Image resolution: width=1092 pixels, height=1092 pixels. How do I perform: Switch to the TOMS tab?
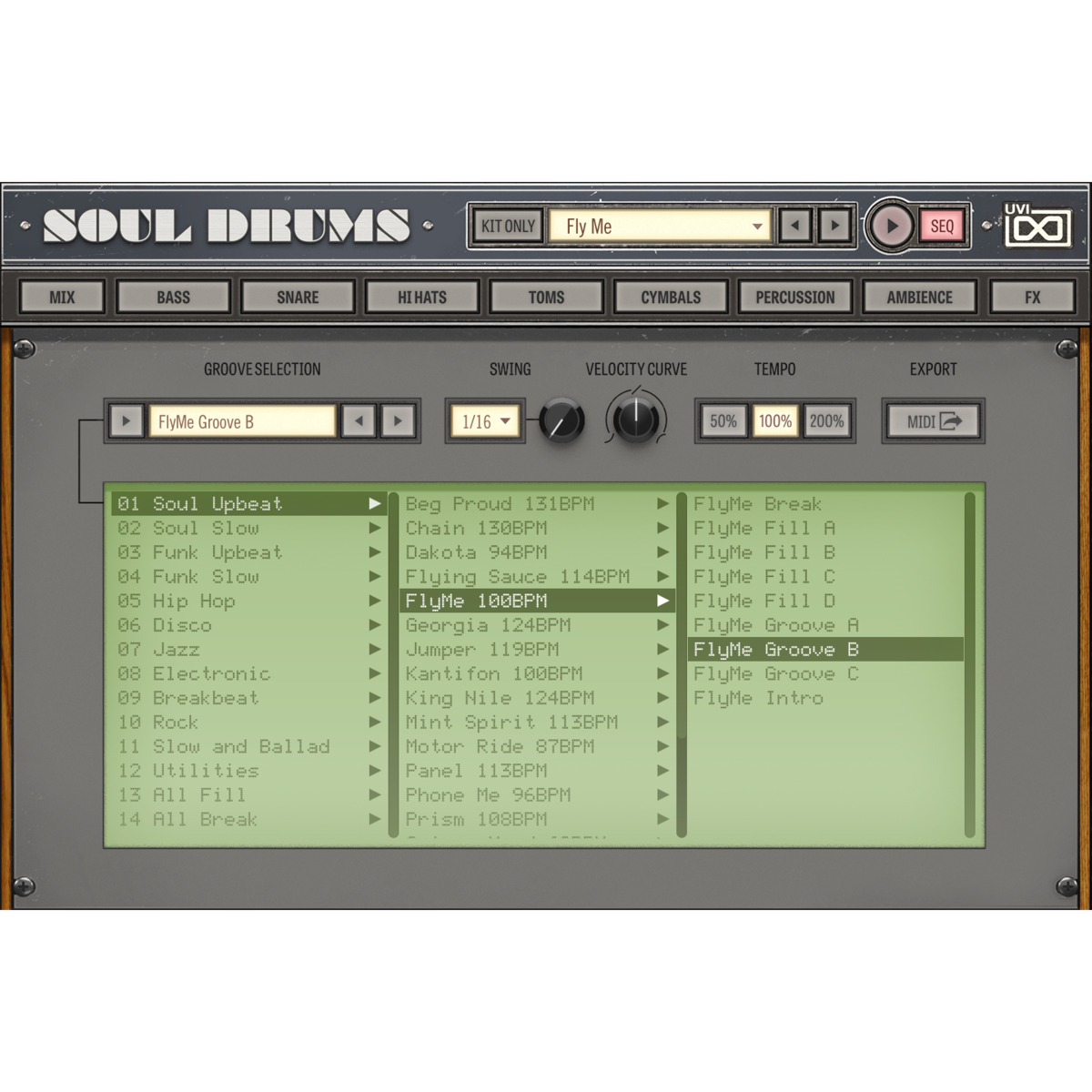click(546, 297)
